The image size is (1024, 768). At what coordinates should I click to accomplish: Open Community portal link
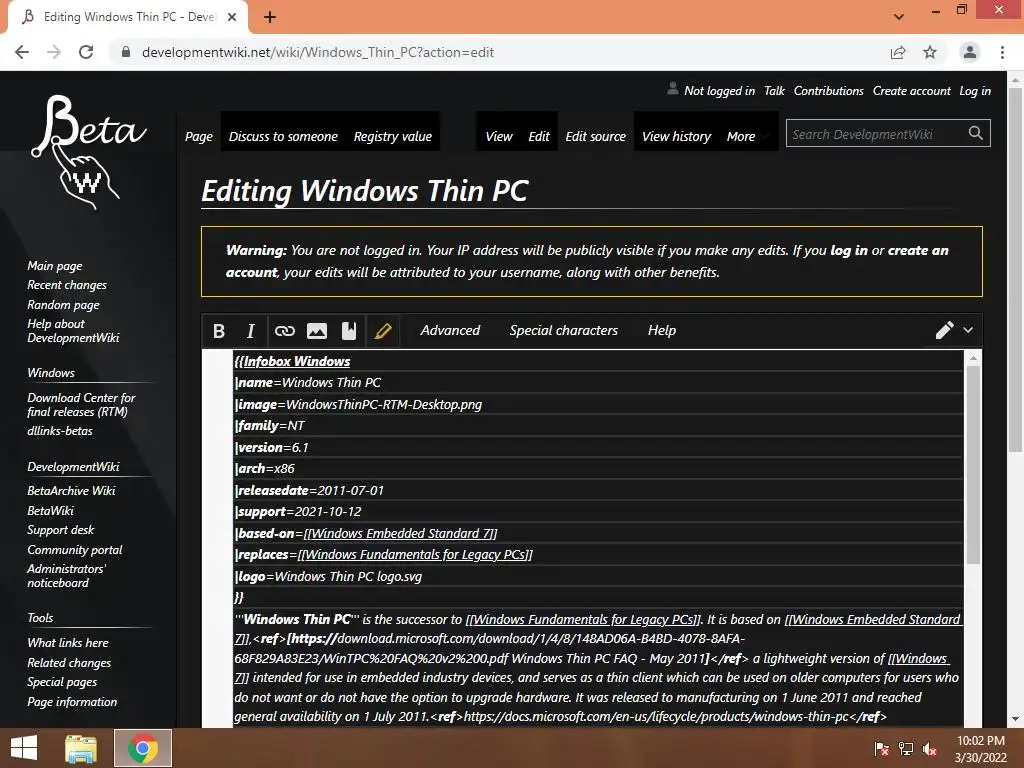pyautogui.click(x=74, y=550)
